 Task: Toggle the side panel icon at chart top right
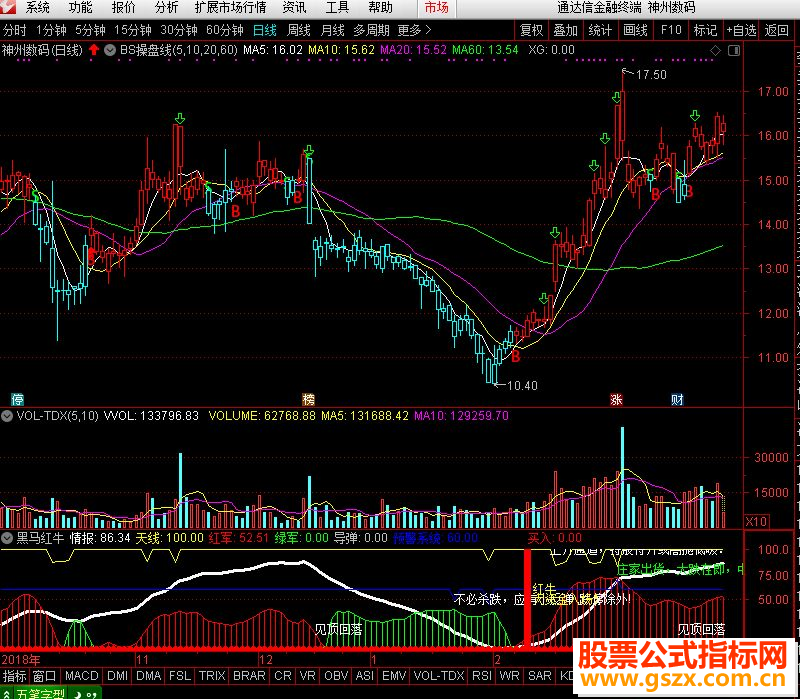[734, 50]
